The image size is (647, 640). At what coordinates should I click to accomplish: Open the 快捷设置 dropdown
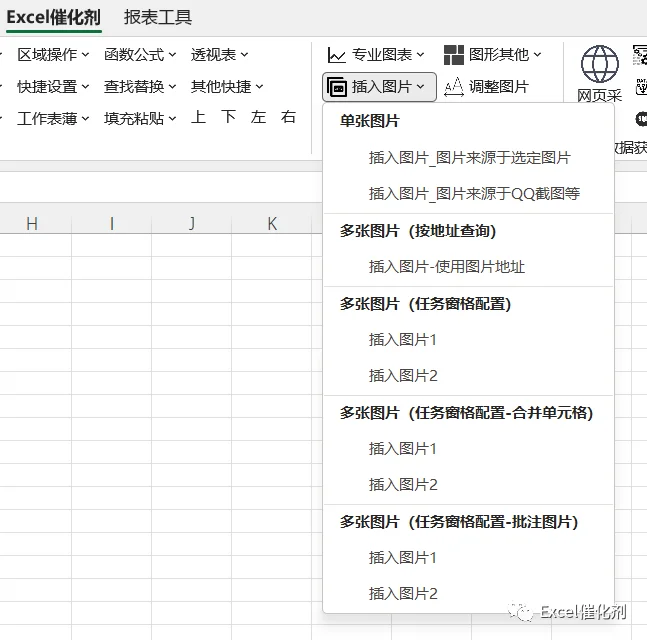[x=53, y=87]
